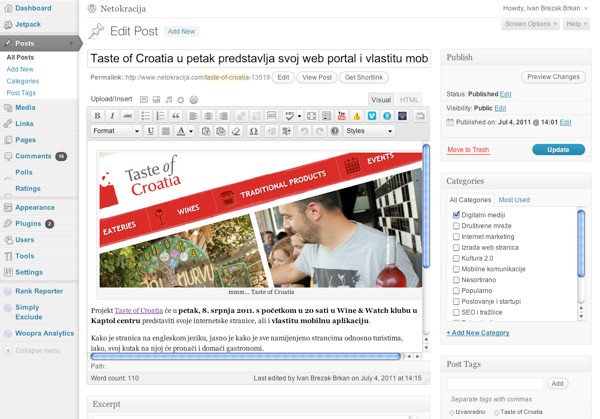Uncheck Digitalni mediji category
Image resolution: width=600 pixels, height=419 pixels.
click(456, 215)
